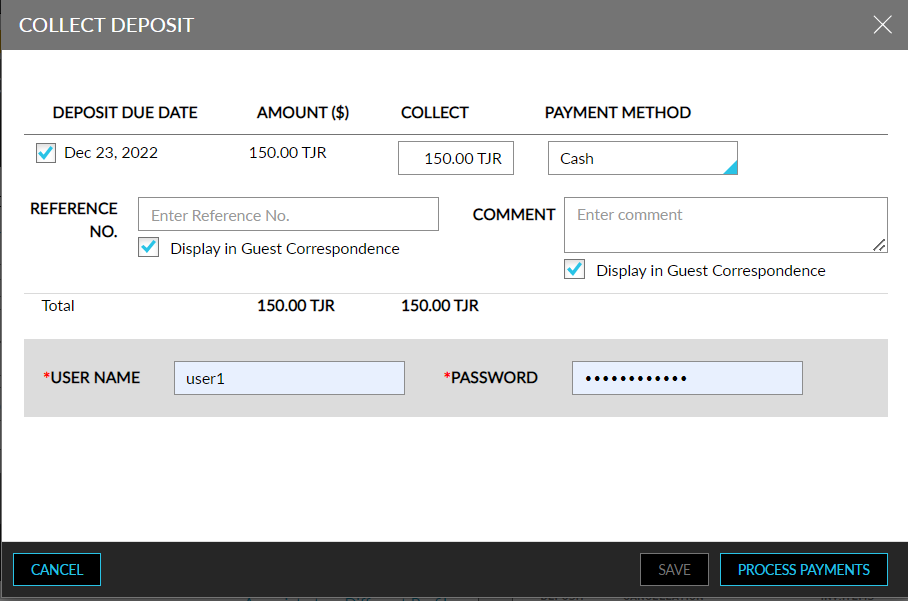The width and height of the screenshot is (908, 601).
Task: Click the Collect Deposit title bar text
Action: tap(107, 25)
